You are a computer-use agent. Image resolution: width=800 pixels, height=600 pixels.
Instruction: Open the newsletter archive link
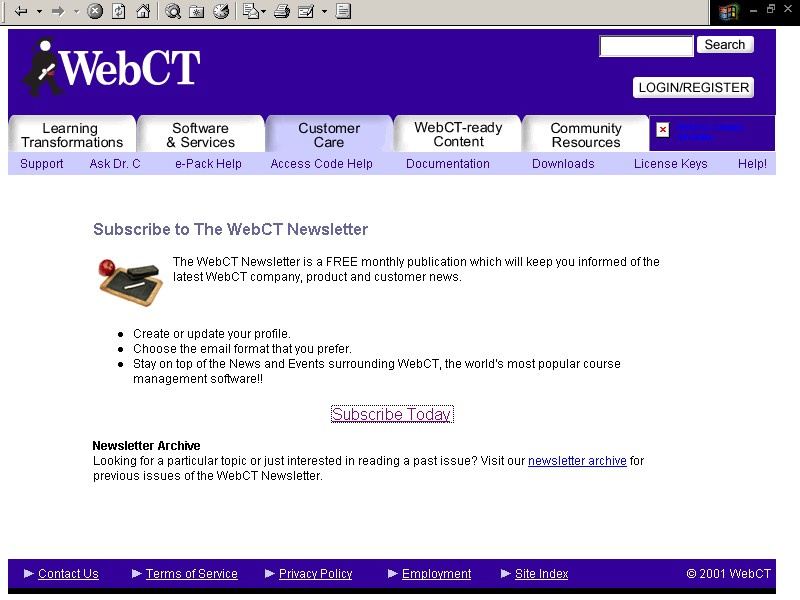click(x=577, y=461)
